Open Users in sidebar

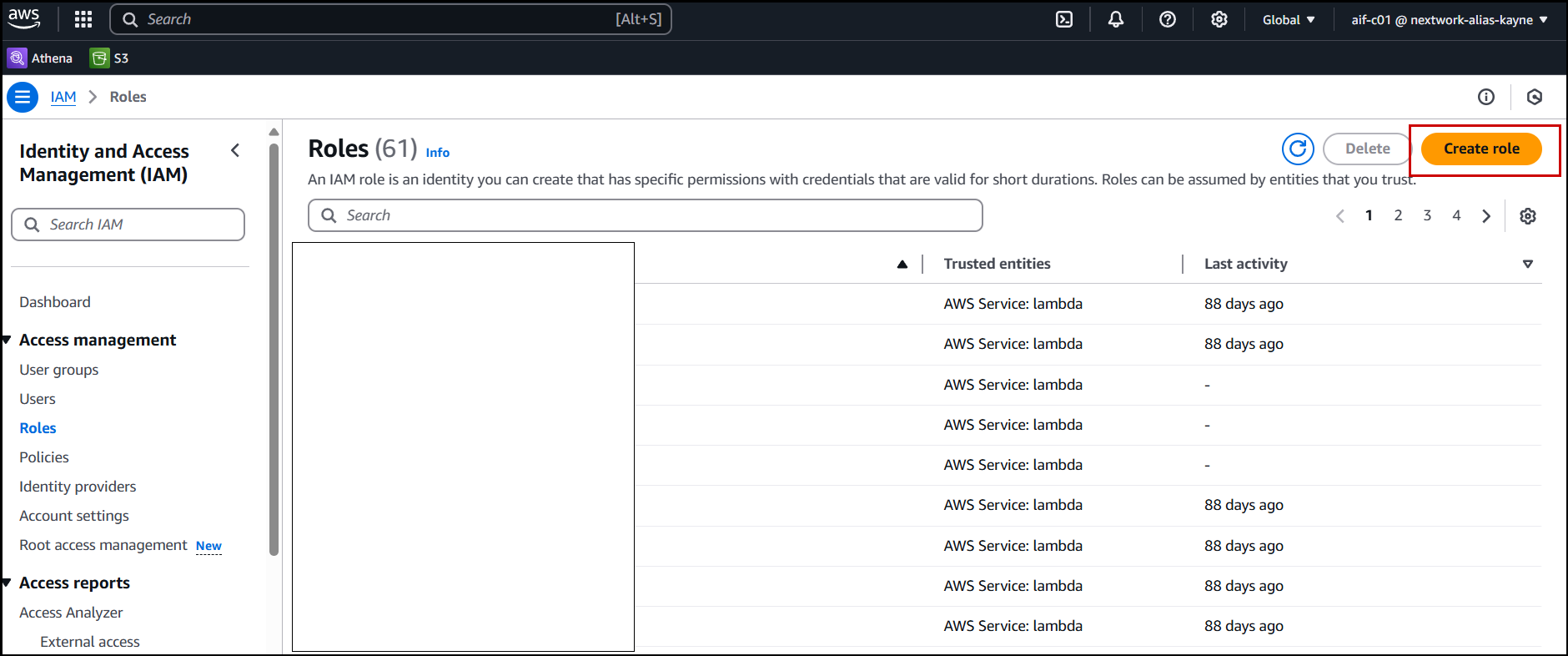coord(38,399)
